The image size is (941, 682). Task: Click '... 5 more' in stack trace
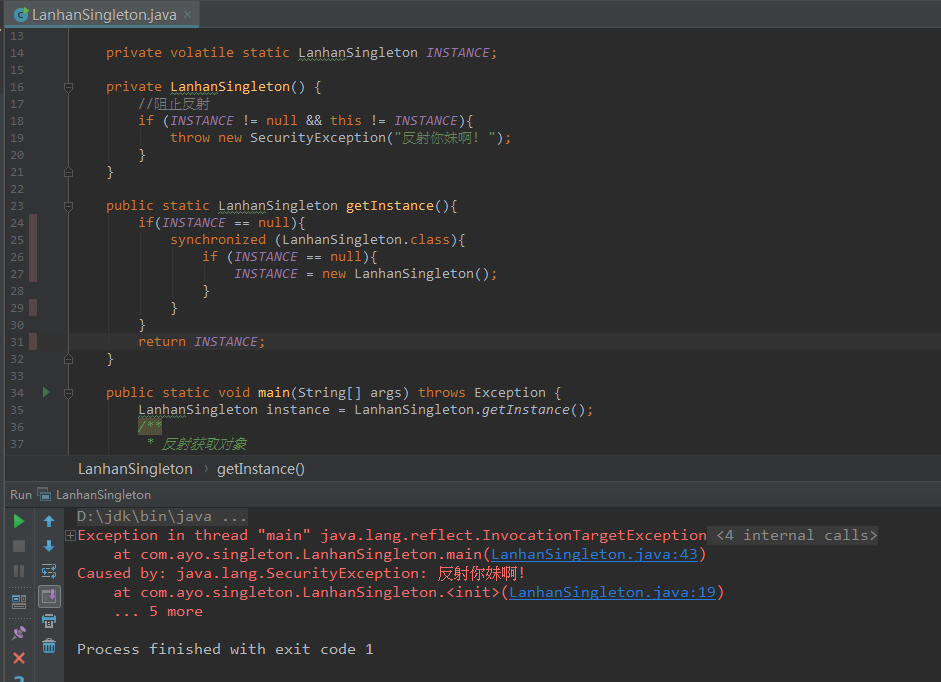[x=158, y=611]
